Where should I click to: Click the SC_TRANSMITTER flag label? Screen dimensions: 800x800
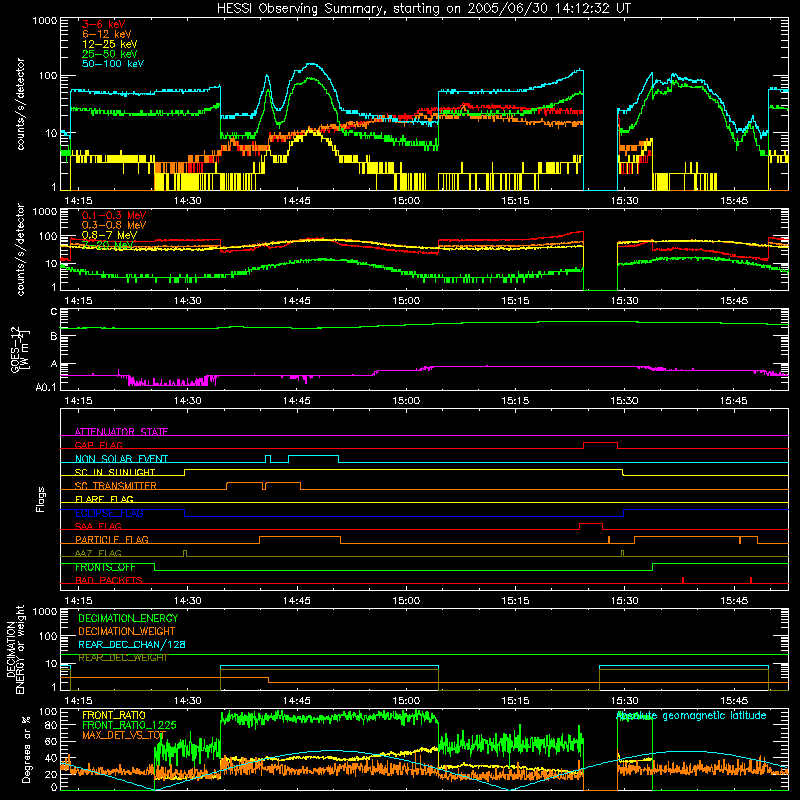point(116,485)
